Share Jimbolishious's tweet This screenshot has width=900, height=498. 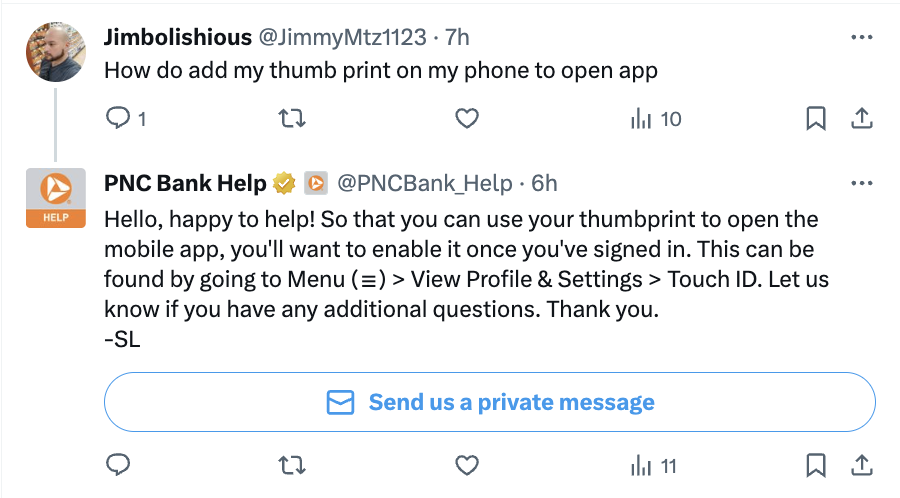[860, 119]
